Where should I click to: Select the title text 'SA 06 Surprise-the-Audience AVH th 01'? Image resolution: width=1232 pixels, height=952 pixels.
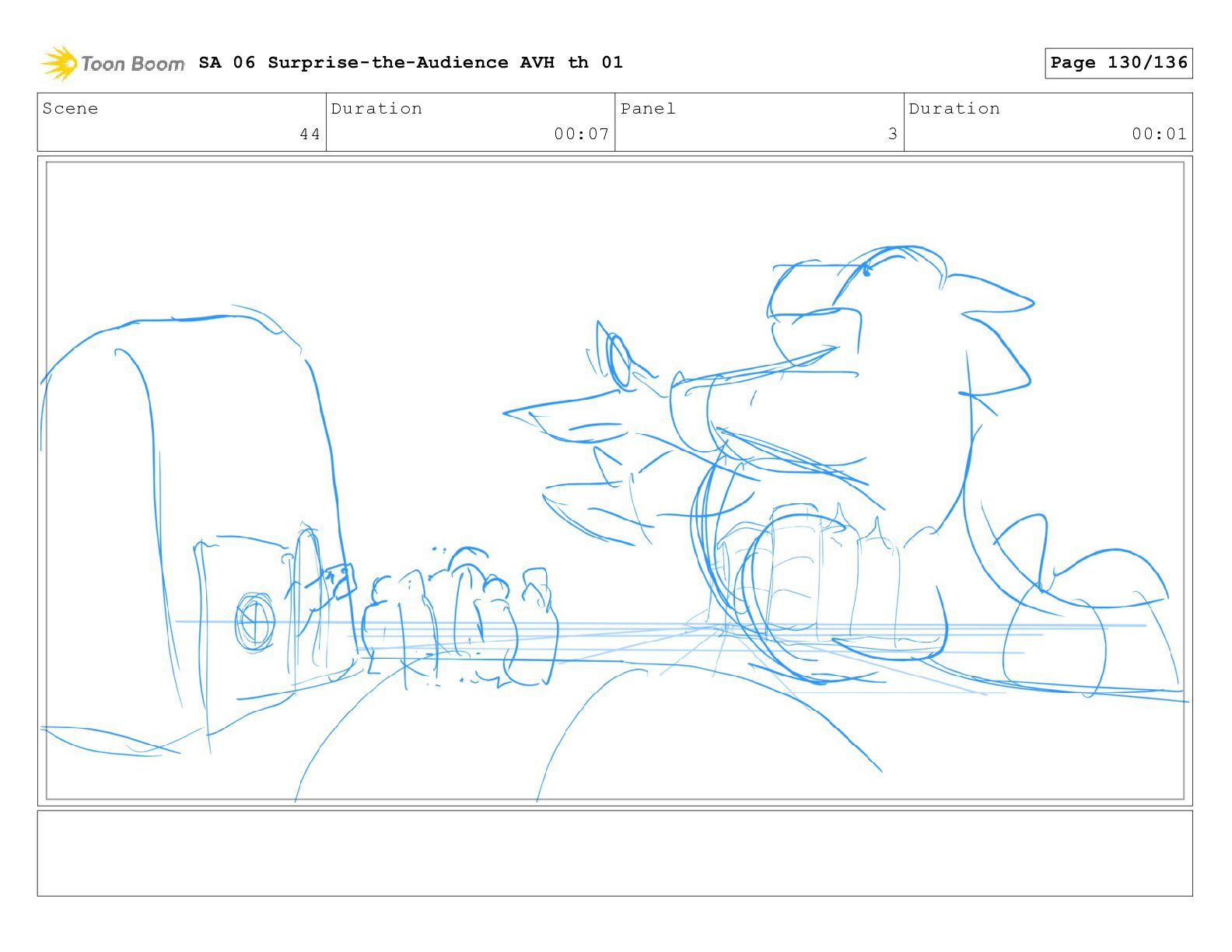pyautogui.click(x=411, y=62)
